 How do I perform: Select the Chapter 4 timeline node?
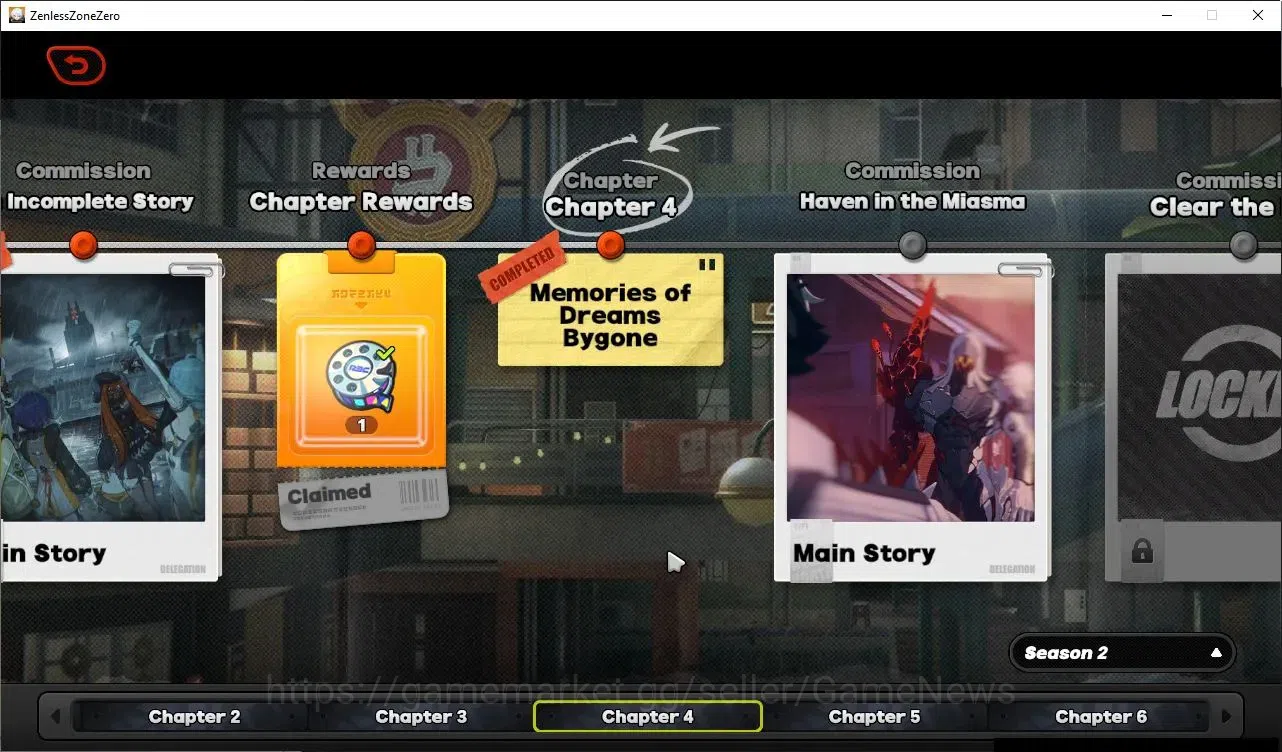610,244
